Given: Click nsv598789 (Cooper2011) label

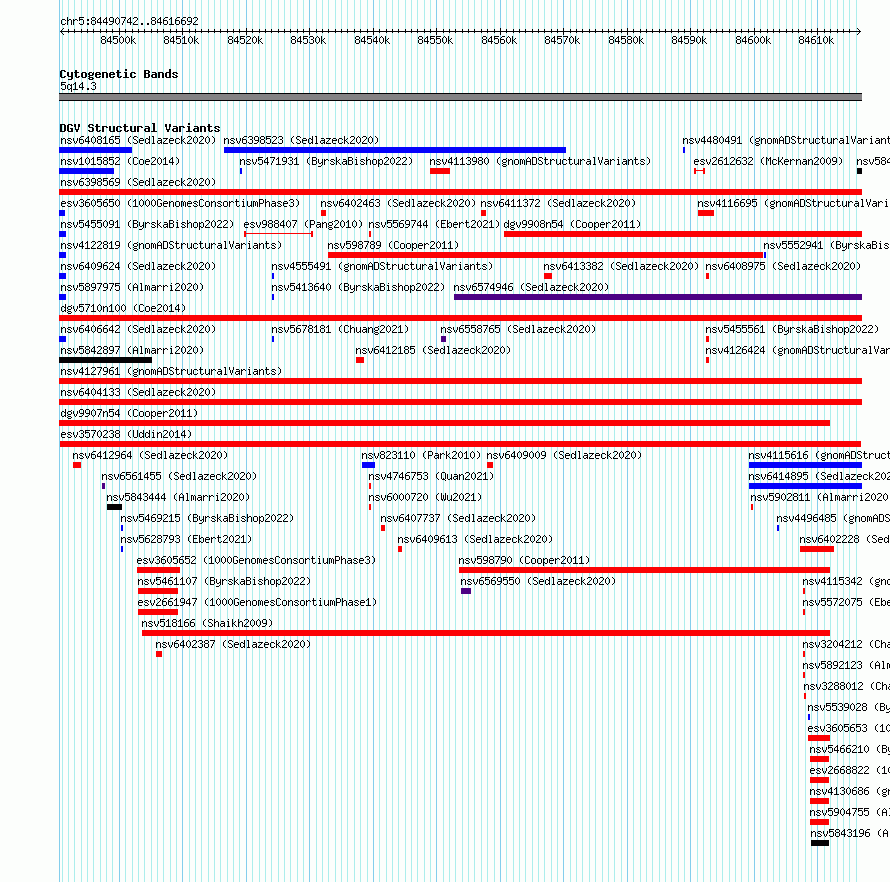Looking at the screenshot, I should (393, 245).
